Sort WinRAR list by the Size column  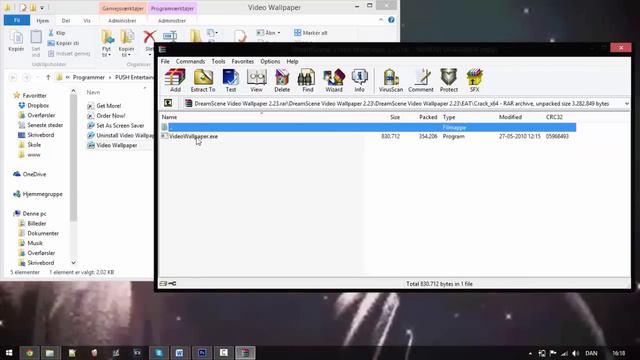coord(395,117)
